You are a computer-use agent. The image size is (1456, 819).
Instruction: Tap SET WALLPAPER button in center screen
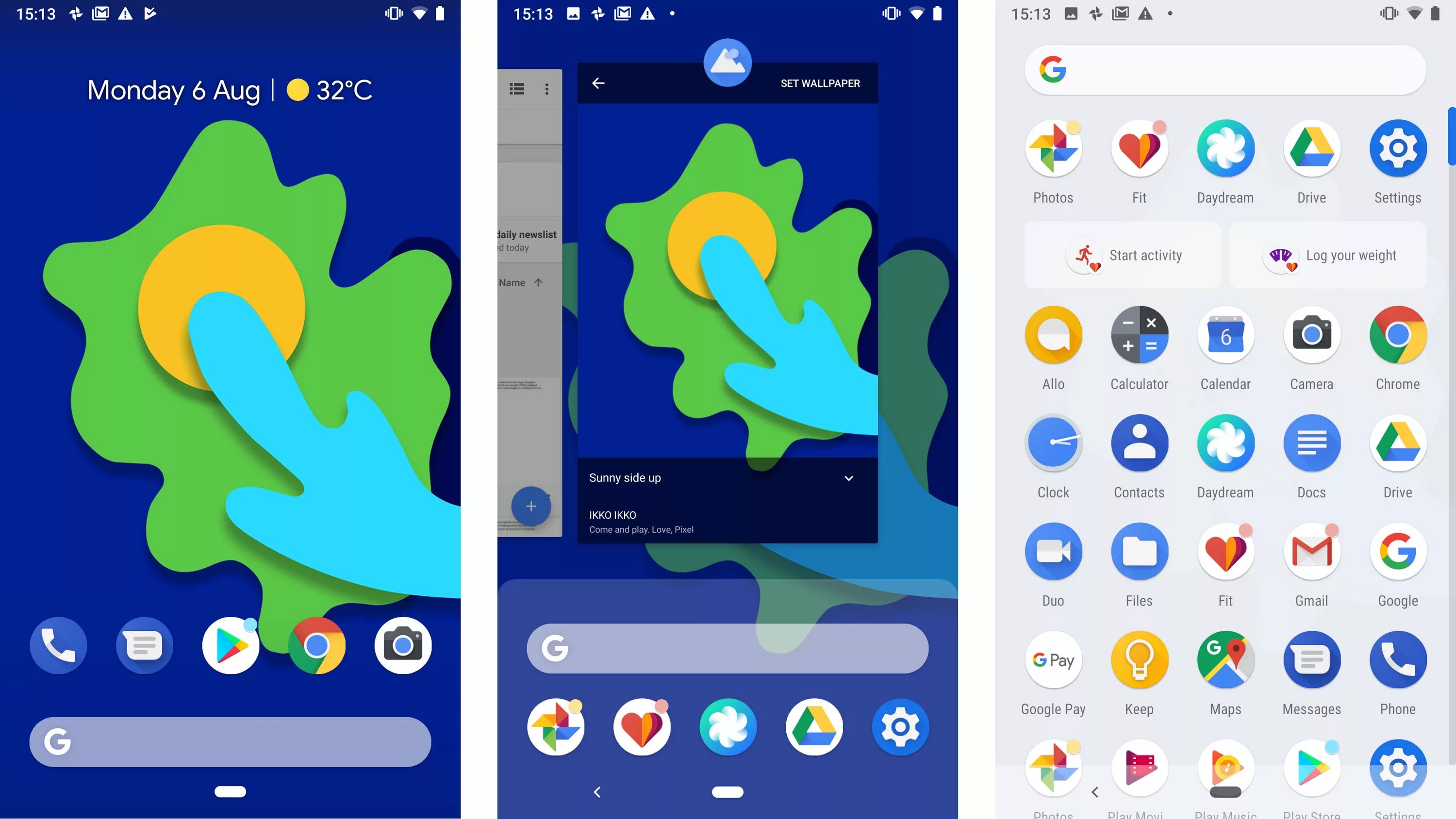coord(820,83)
